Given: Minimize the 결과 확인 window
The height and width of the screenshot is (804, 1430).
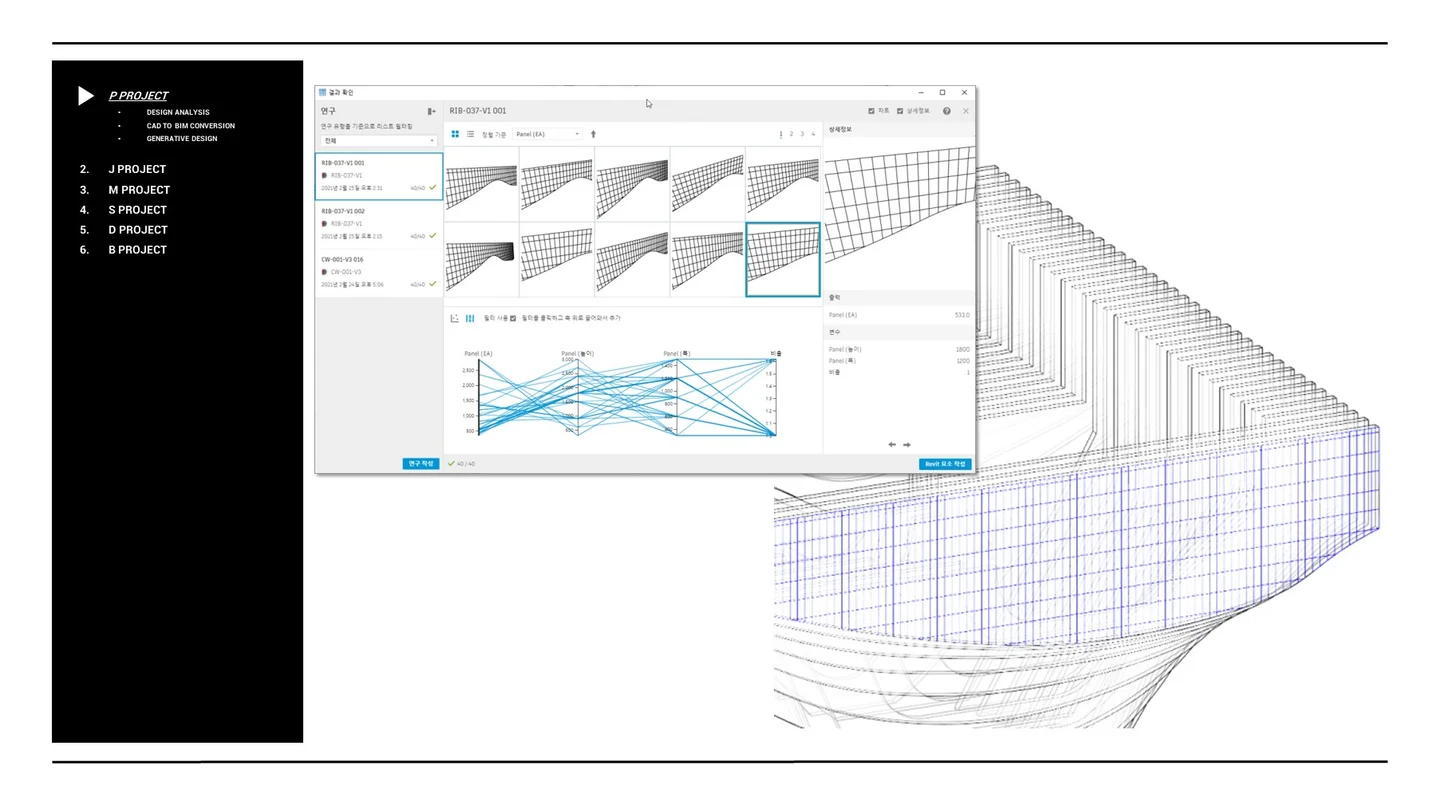Looking at the screenshot, I should tap(919, 92).
